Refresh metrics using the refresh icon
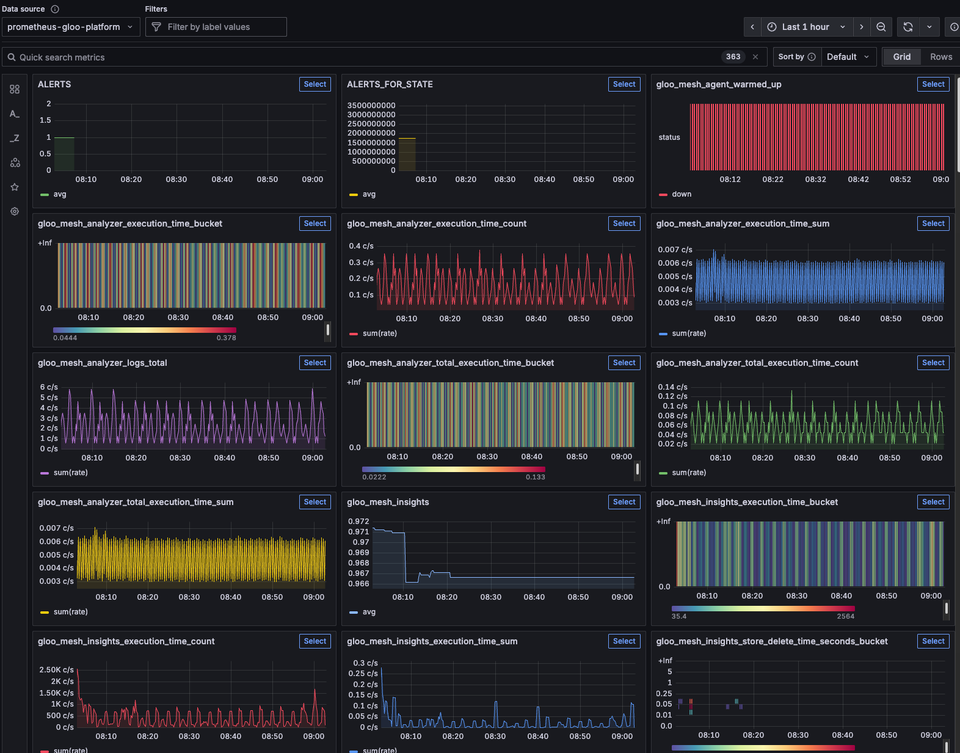The image size is (960, 753). click(x=908, y=27)
